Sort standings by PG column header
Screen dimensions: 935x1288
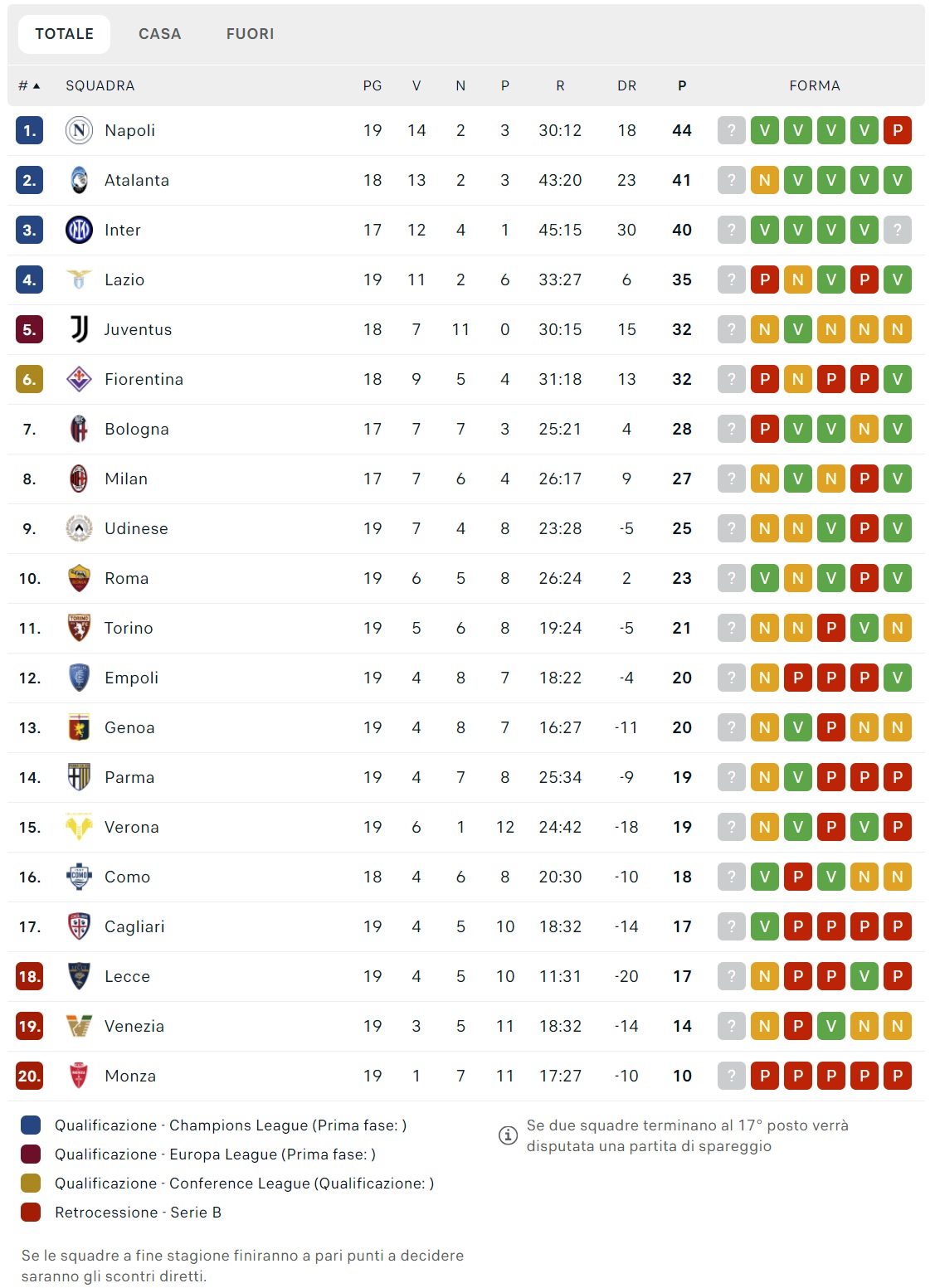pyautogui.click(x=373, y=85)
